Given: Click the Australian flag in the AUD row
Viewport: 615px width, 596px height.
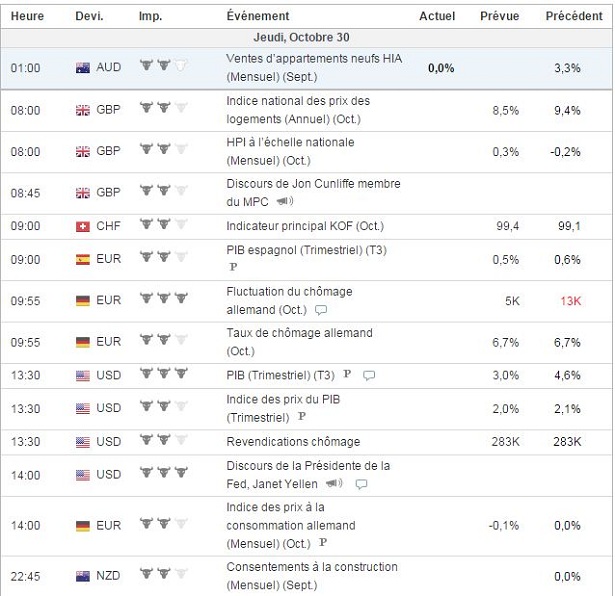Looking at the screenshot, I should click(x=83, y=68).
